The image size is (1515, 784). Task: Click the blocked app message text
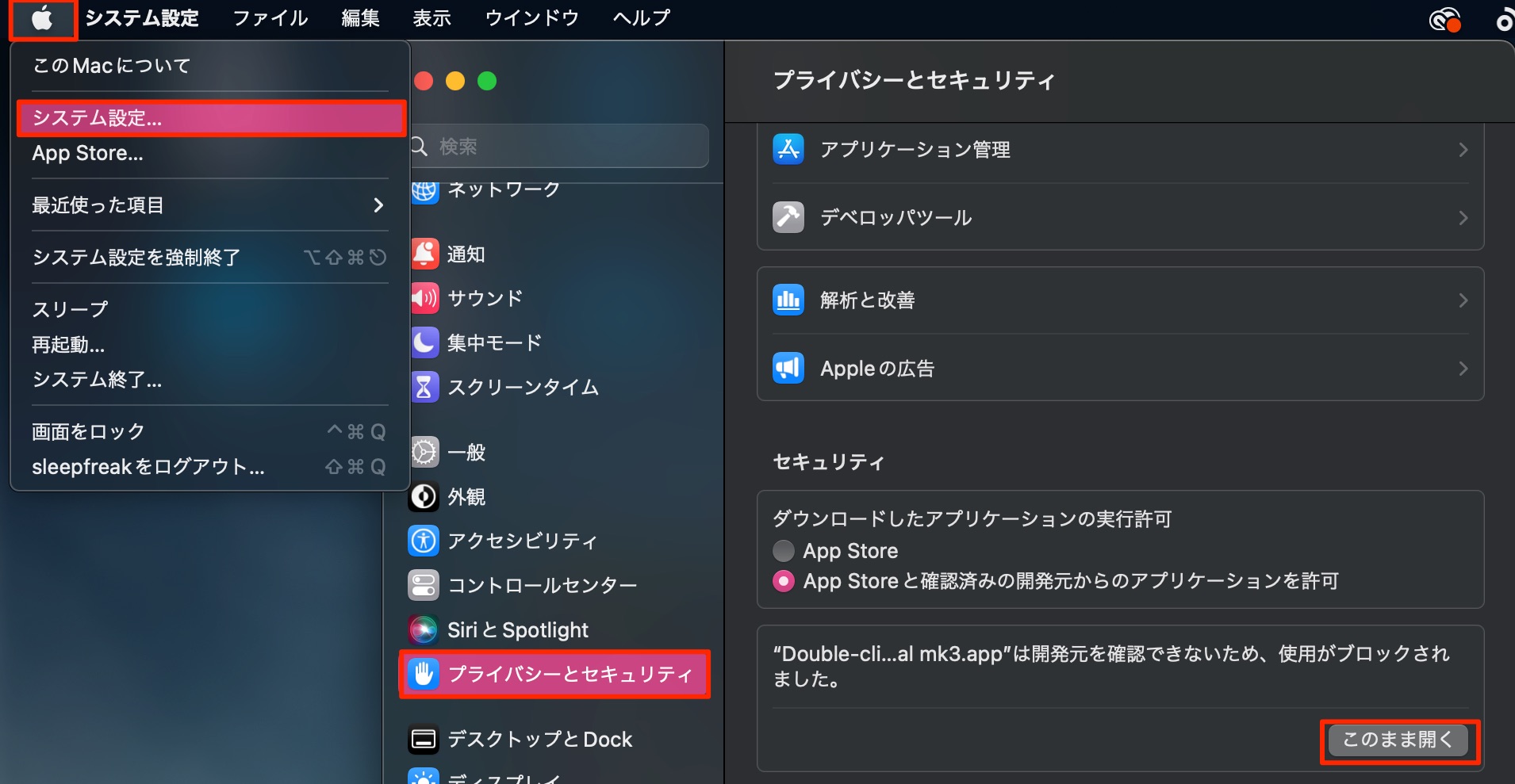click(1111, 666)
